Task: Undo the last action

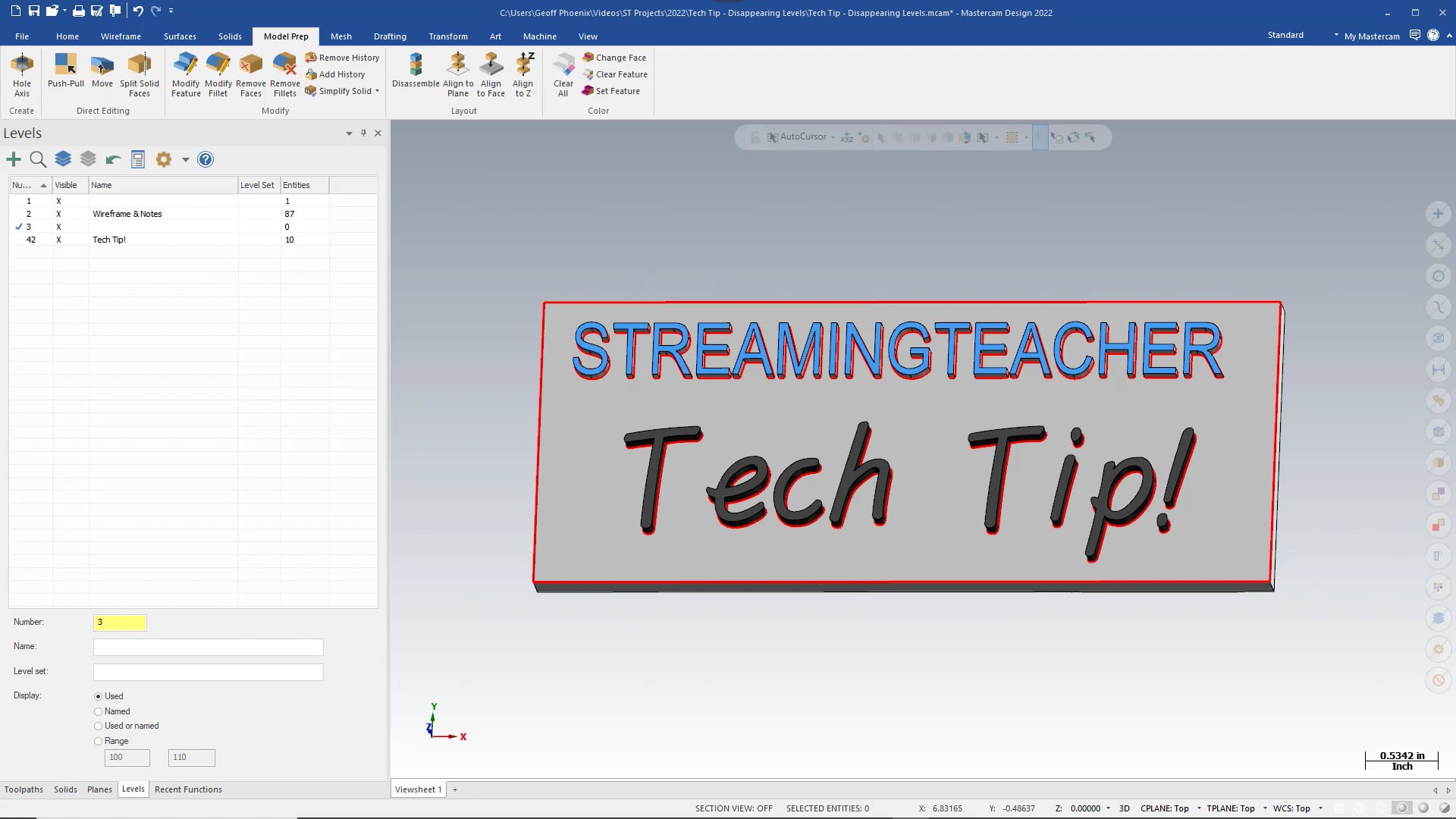Action: tap(138, 11)
